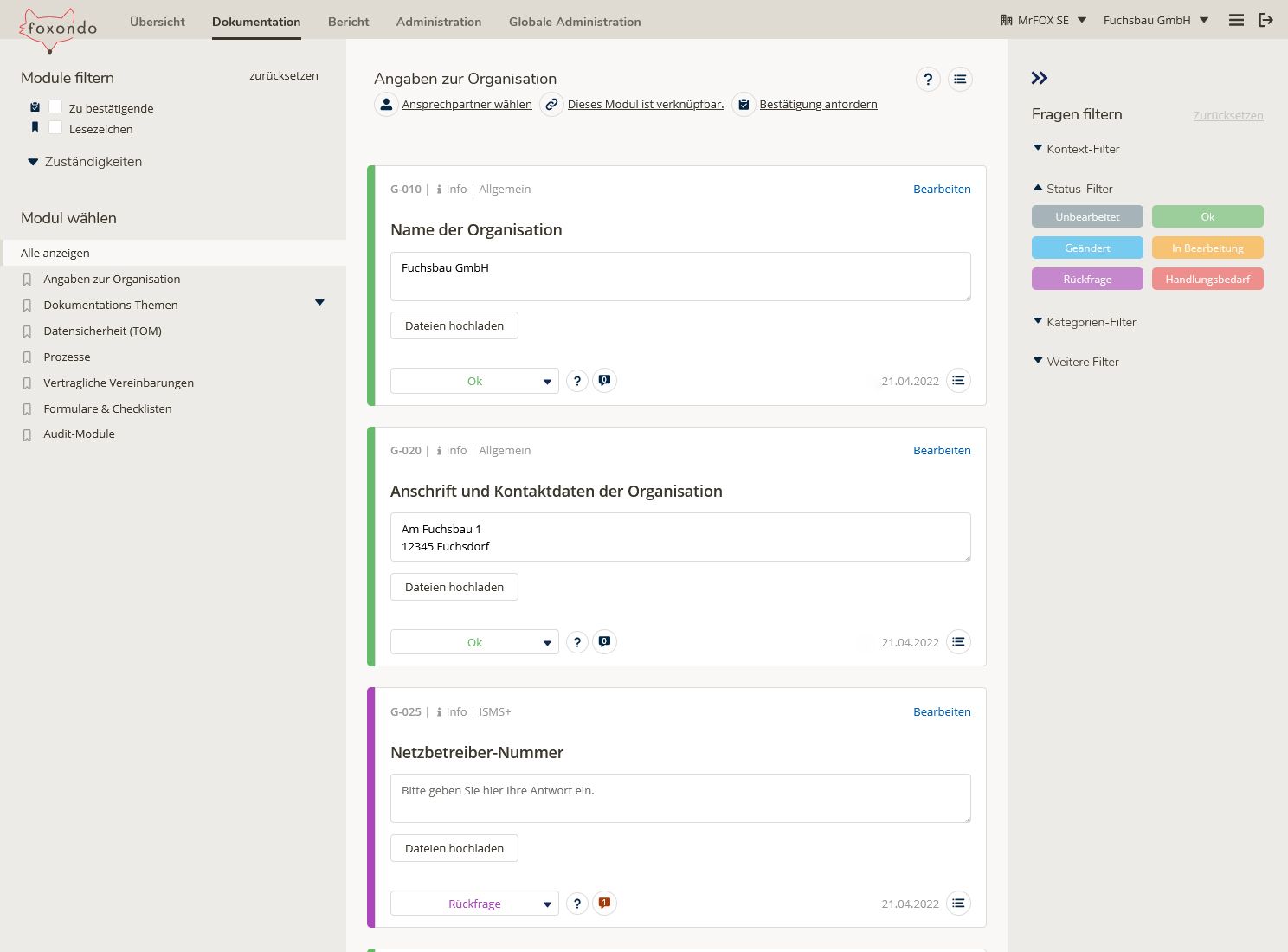
Task: Click bookmark icon next to Prozesse
Action: [x=27, y=357]
